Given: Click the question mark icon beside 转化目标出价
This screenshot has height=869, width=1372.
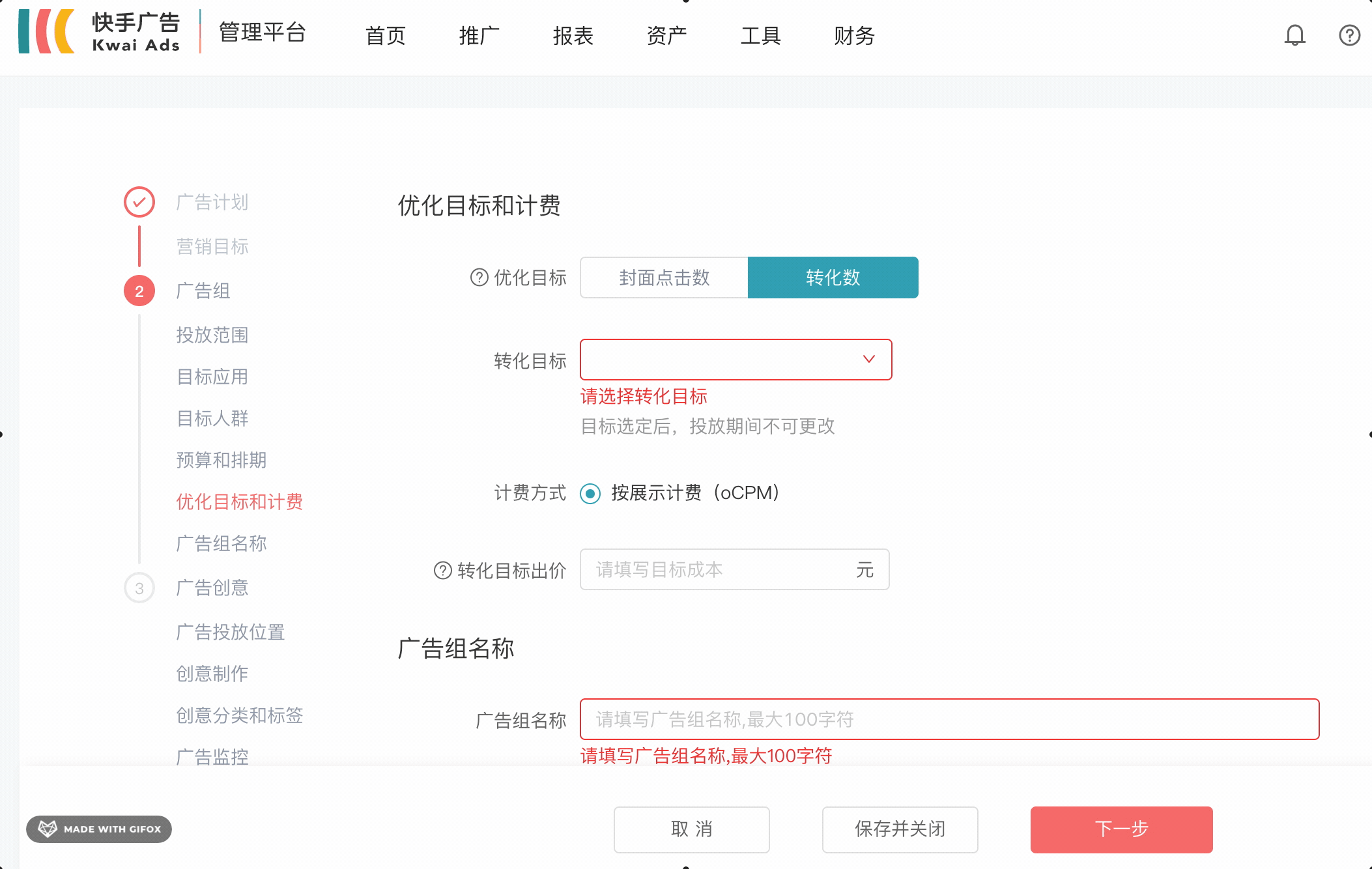Looking at the screenshot, I should (442, 569).
